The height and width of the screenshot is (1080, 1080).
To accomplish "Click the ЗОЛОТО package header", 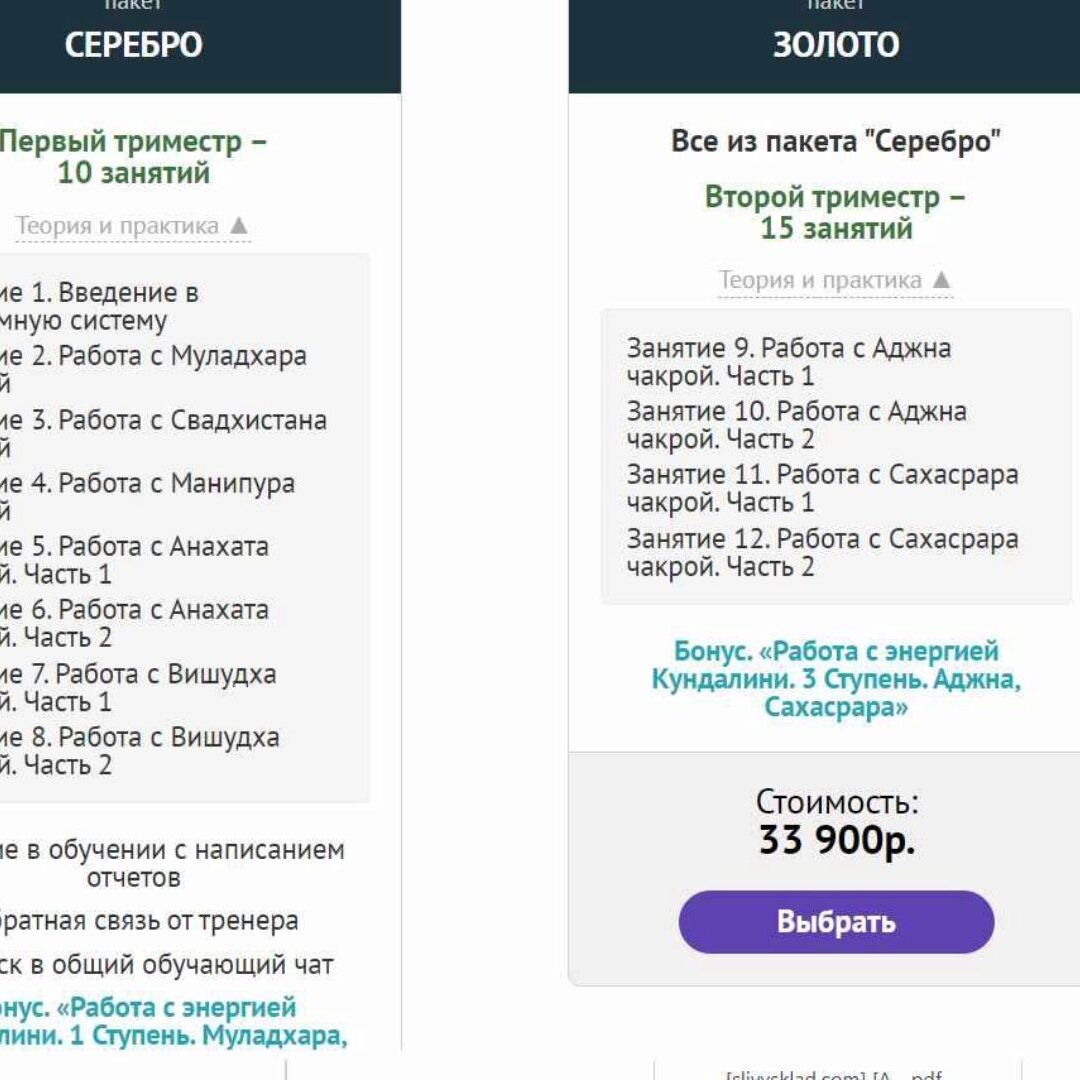I will click(836, 45).
